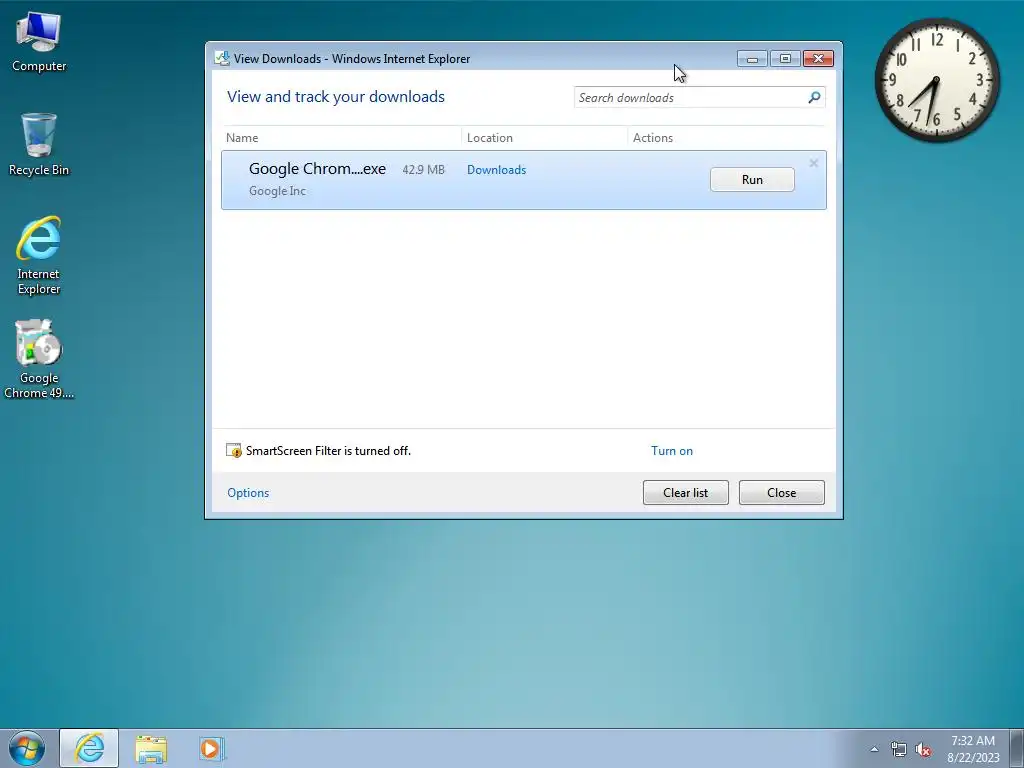Open the clock showing 7:32 AM
The image size is (1024, 768).
973,748
